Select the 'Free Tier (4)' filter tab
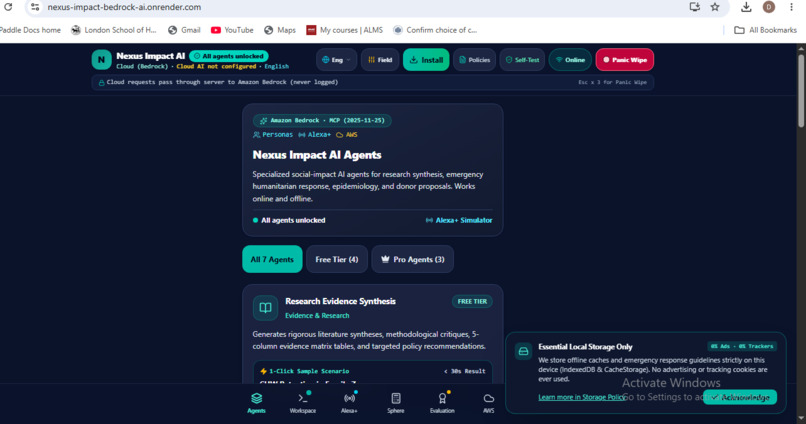 coord(337,259)
